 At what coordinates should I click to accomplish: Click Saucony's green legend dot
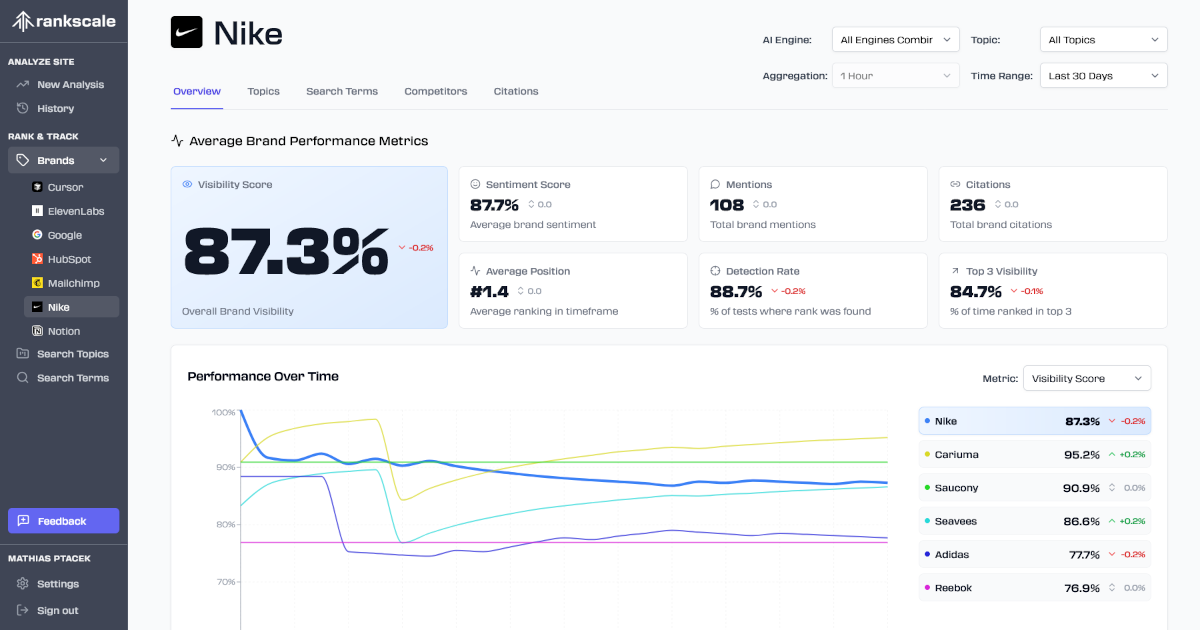(928, 488)
